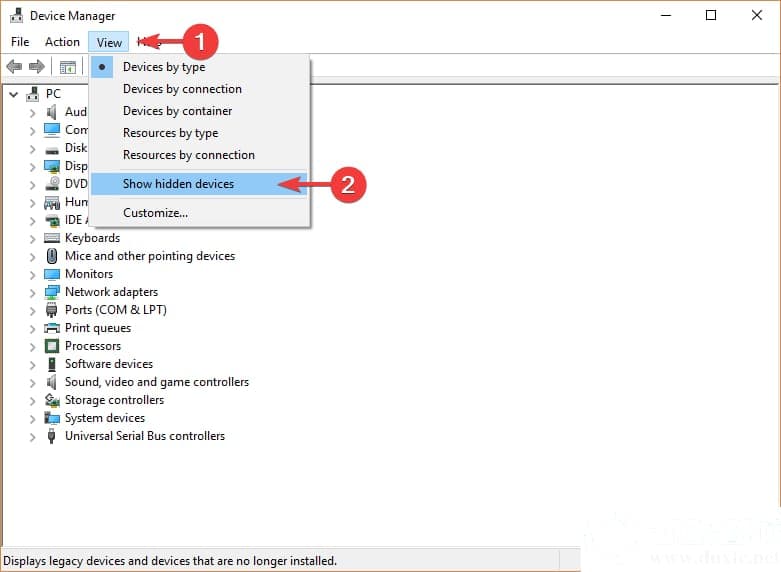Expand the Storage controllers chevron
Image resolution: width=781 pixels, height=572 pixels.
pos(32,401)
